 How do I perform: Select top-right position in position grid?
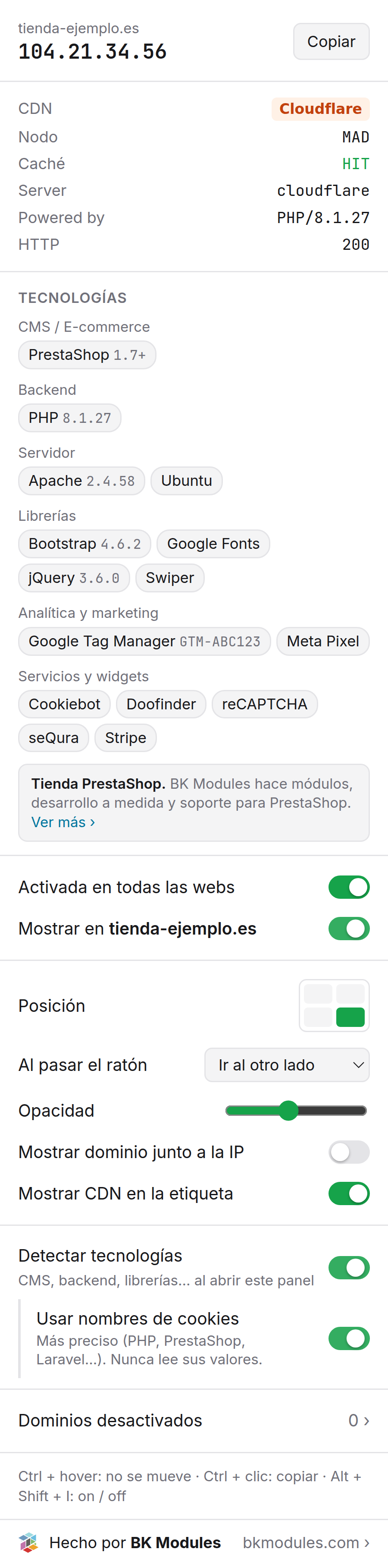coord(350,994)
